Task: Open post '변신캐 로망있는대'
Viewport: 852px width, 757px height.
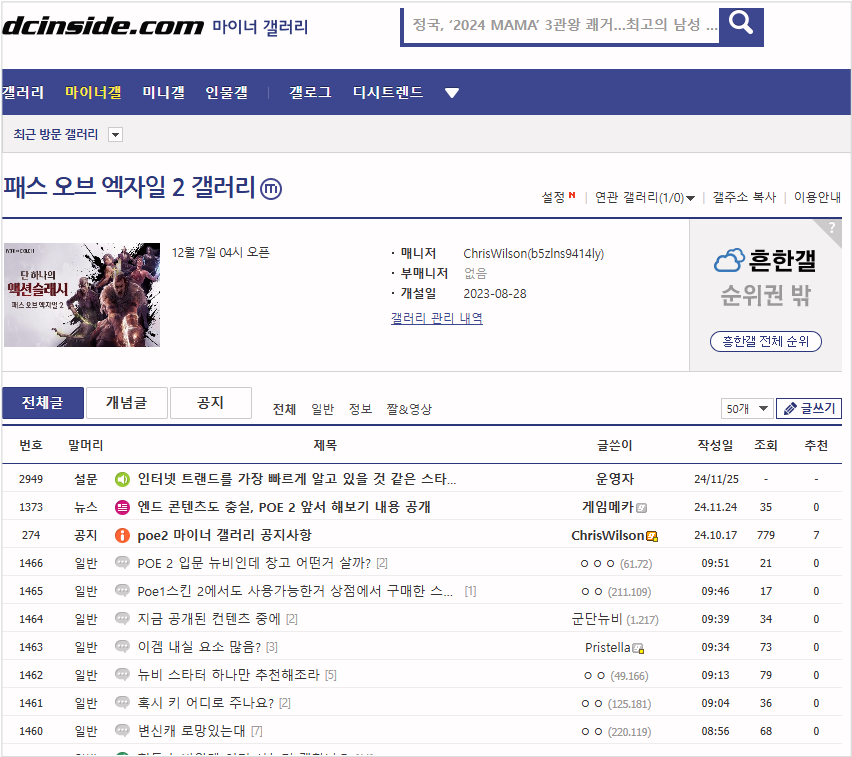Action: 191,731
